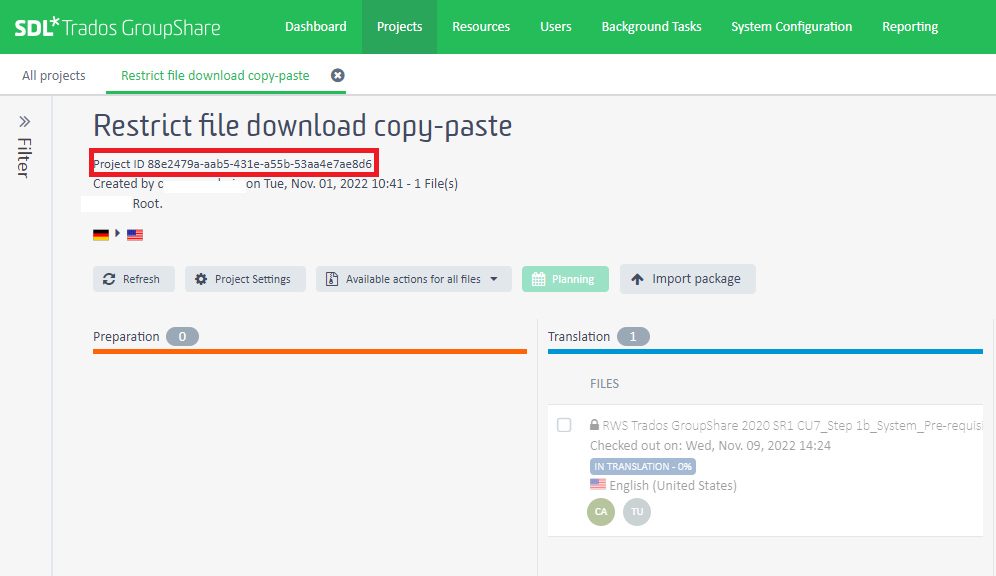Click the project title heading
Image resolution: width=996 pixels, height=576 pixels.
(x=302, y=126)
